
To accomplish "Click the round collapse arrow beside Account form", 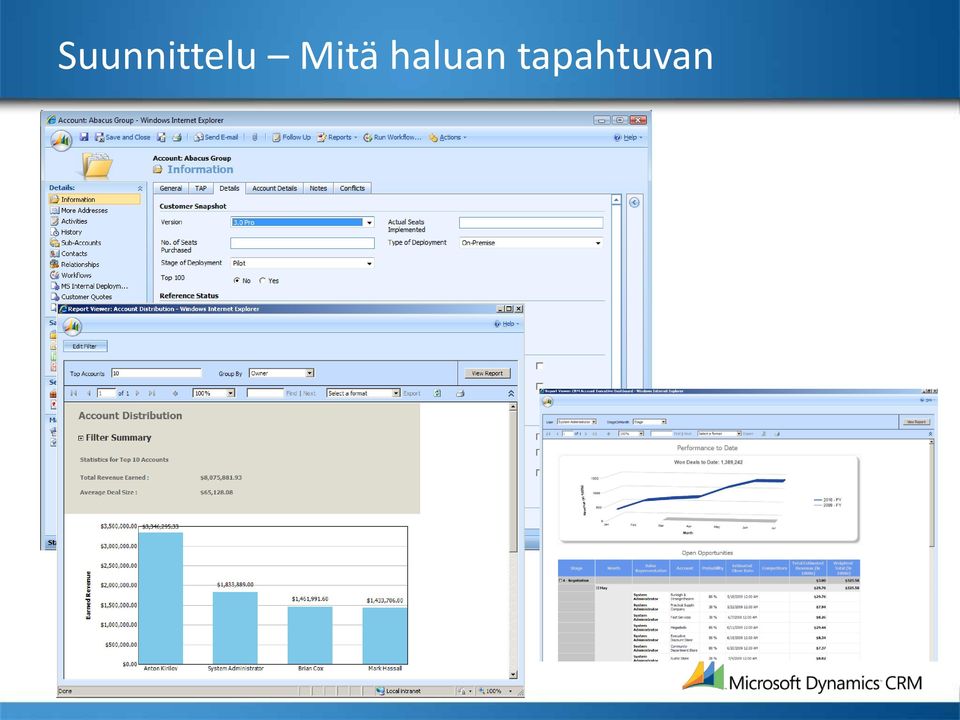I will (x=634, y=203).
